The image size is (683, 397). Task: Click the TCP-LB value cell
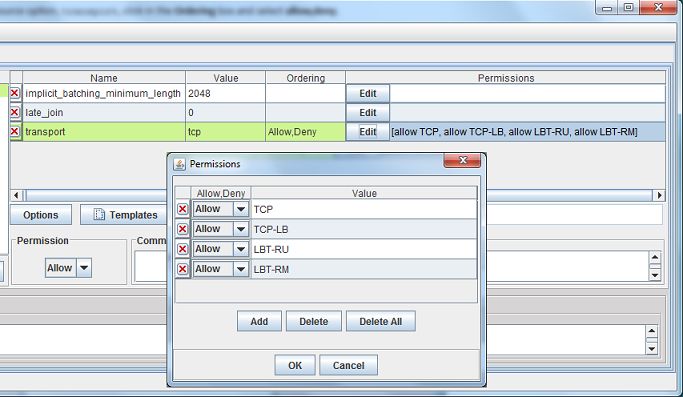point(364,229)
